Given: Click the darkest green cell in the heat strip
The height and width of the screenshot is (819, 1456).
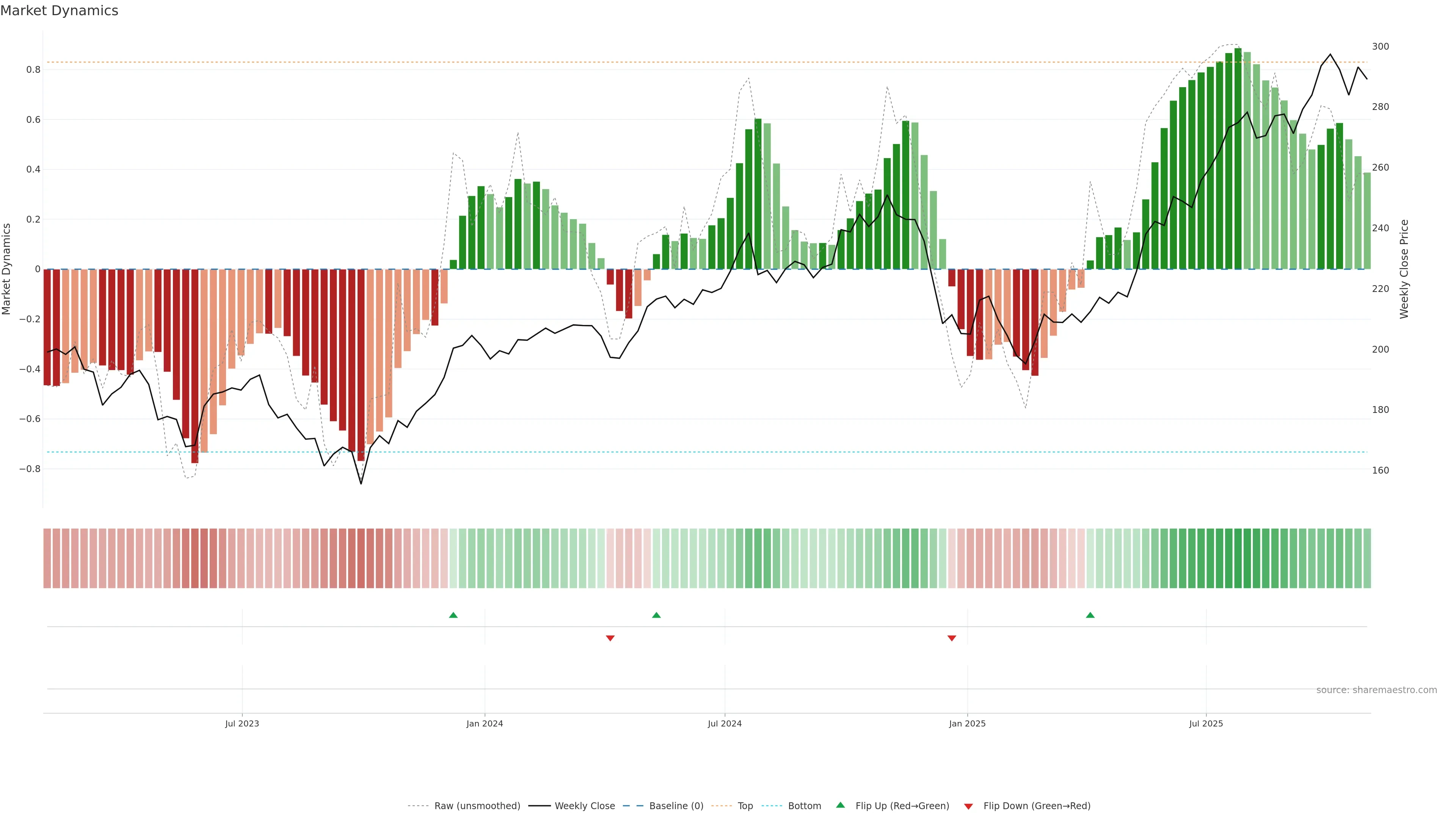Looking at the screenshot, I should [1238, 559].
